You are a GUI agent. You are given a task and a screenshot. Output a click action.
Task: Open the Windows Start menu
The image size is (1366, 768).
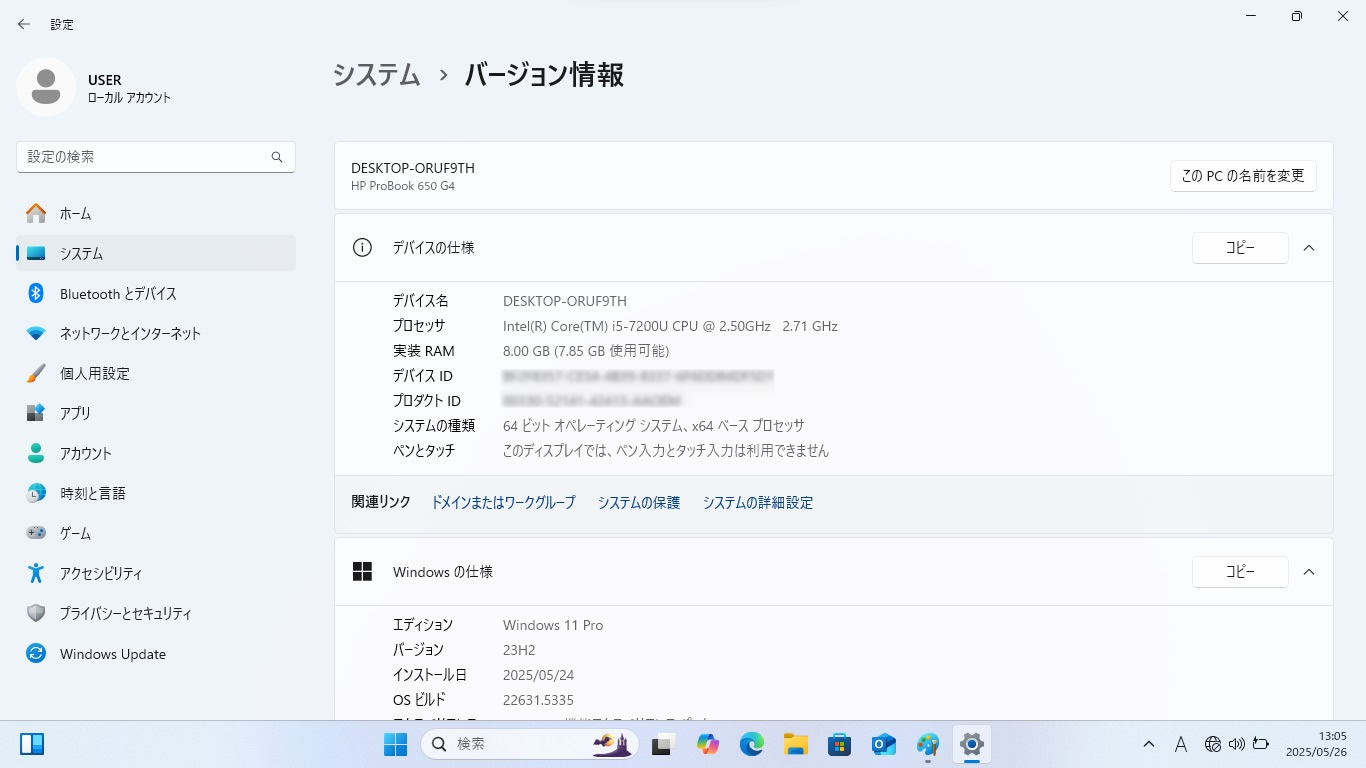coord(395,744)
